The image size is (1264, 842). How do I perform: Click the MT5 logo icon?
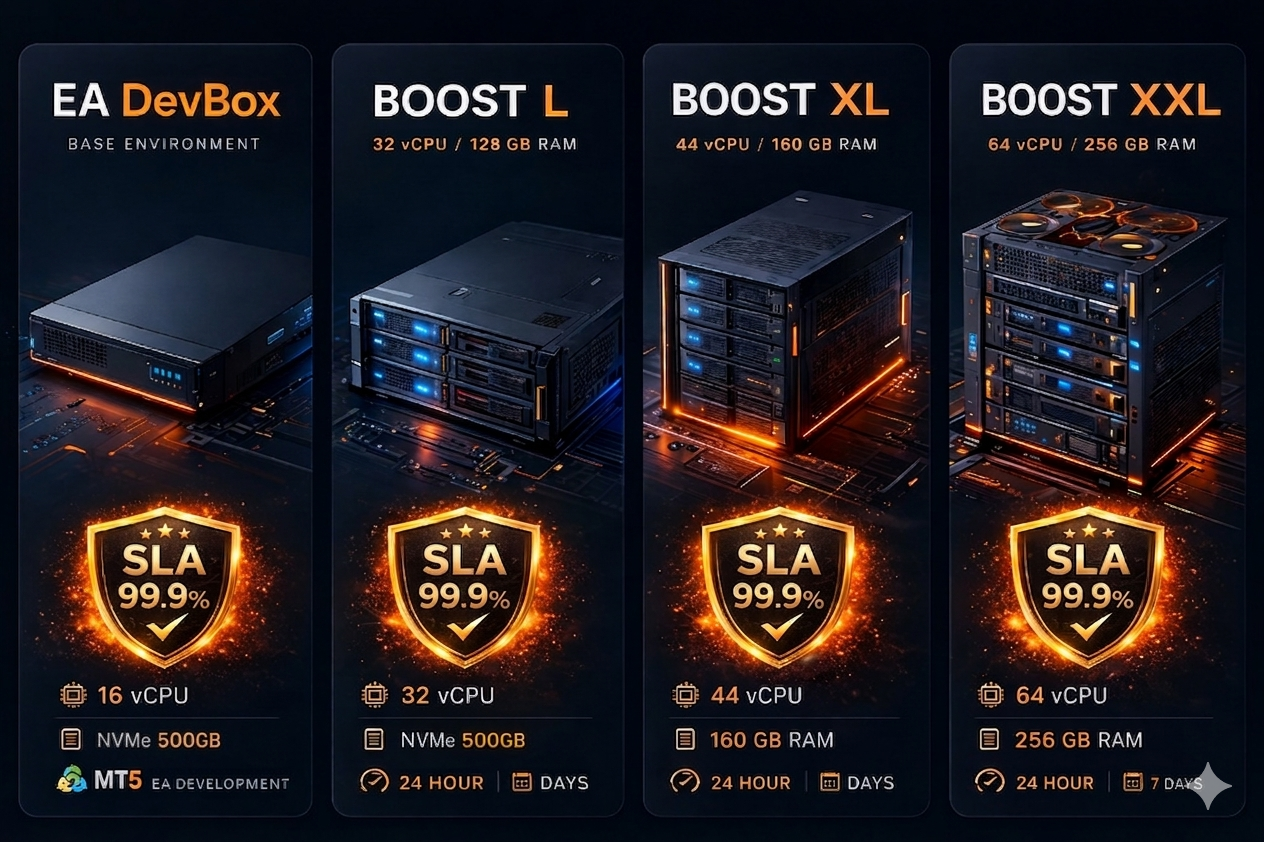(x=71, y=782)
